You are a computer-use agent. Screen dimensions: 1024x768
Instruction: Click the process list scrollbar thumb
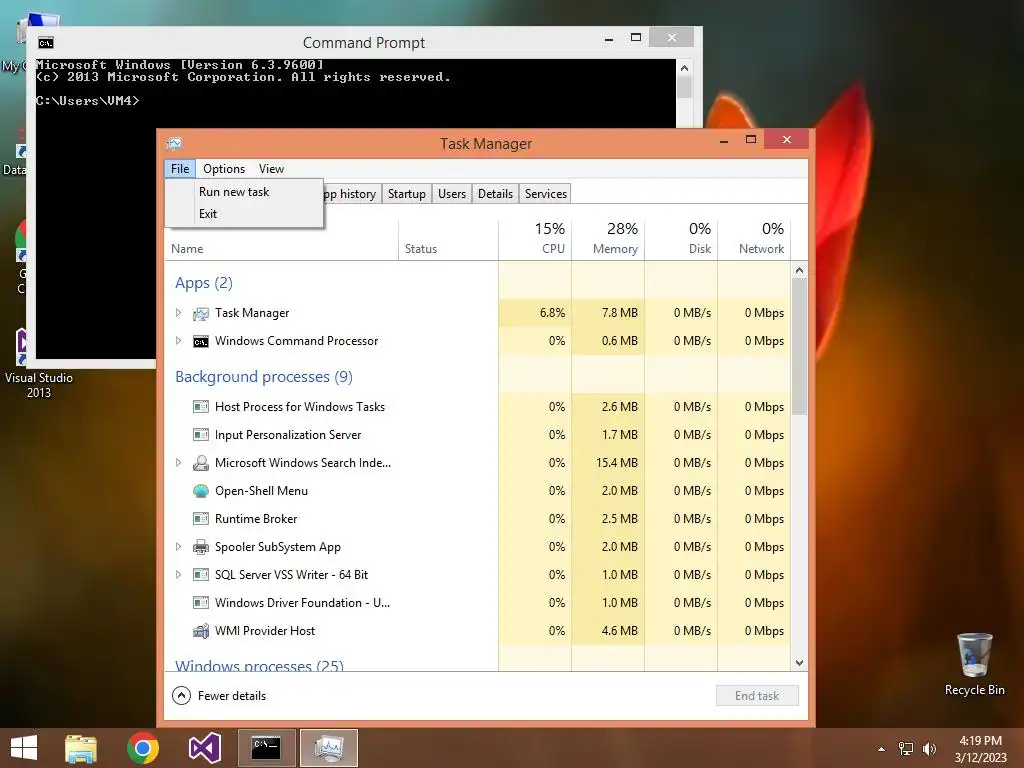[799, 346]
